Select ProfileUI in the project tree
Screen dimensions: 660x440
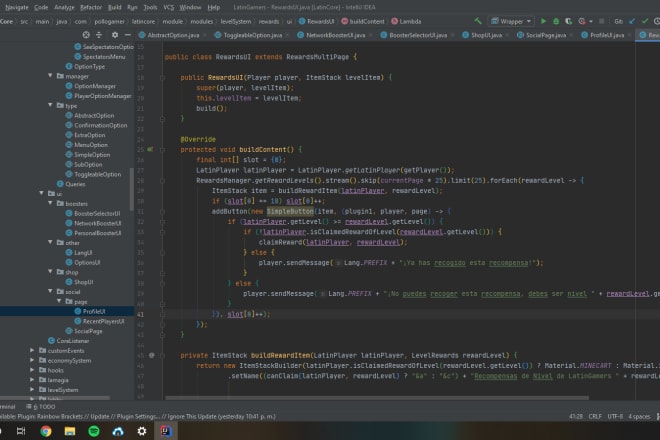tap(94, 312)
